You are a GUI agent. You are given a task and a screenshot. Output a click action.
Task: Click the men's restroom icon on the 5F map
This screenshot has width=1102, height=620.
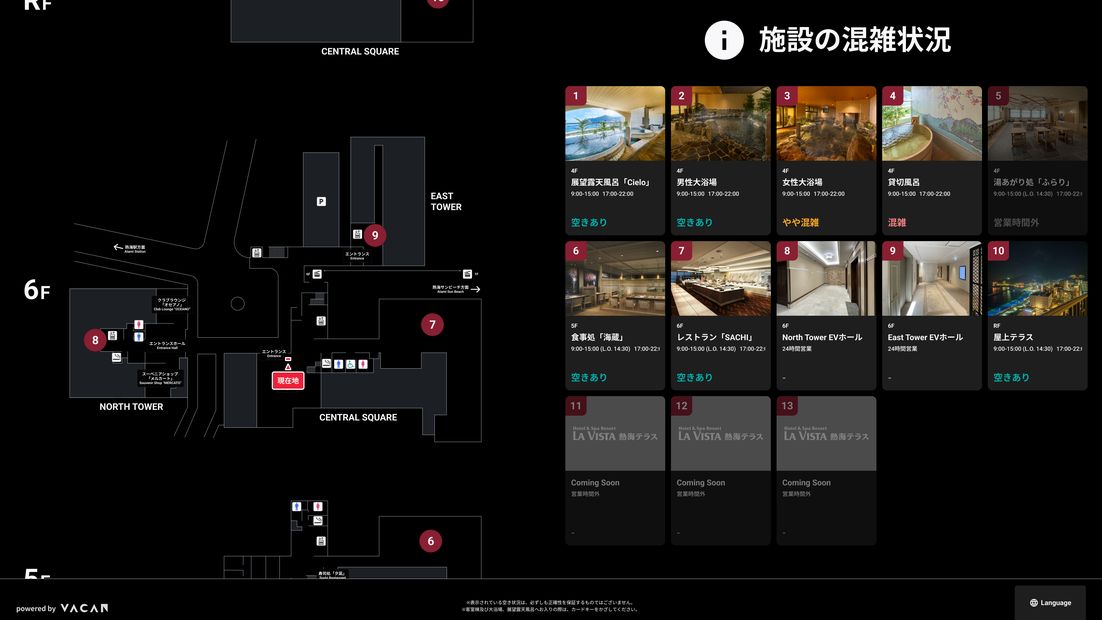coord(297,507)
